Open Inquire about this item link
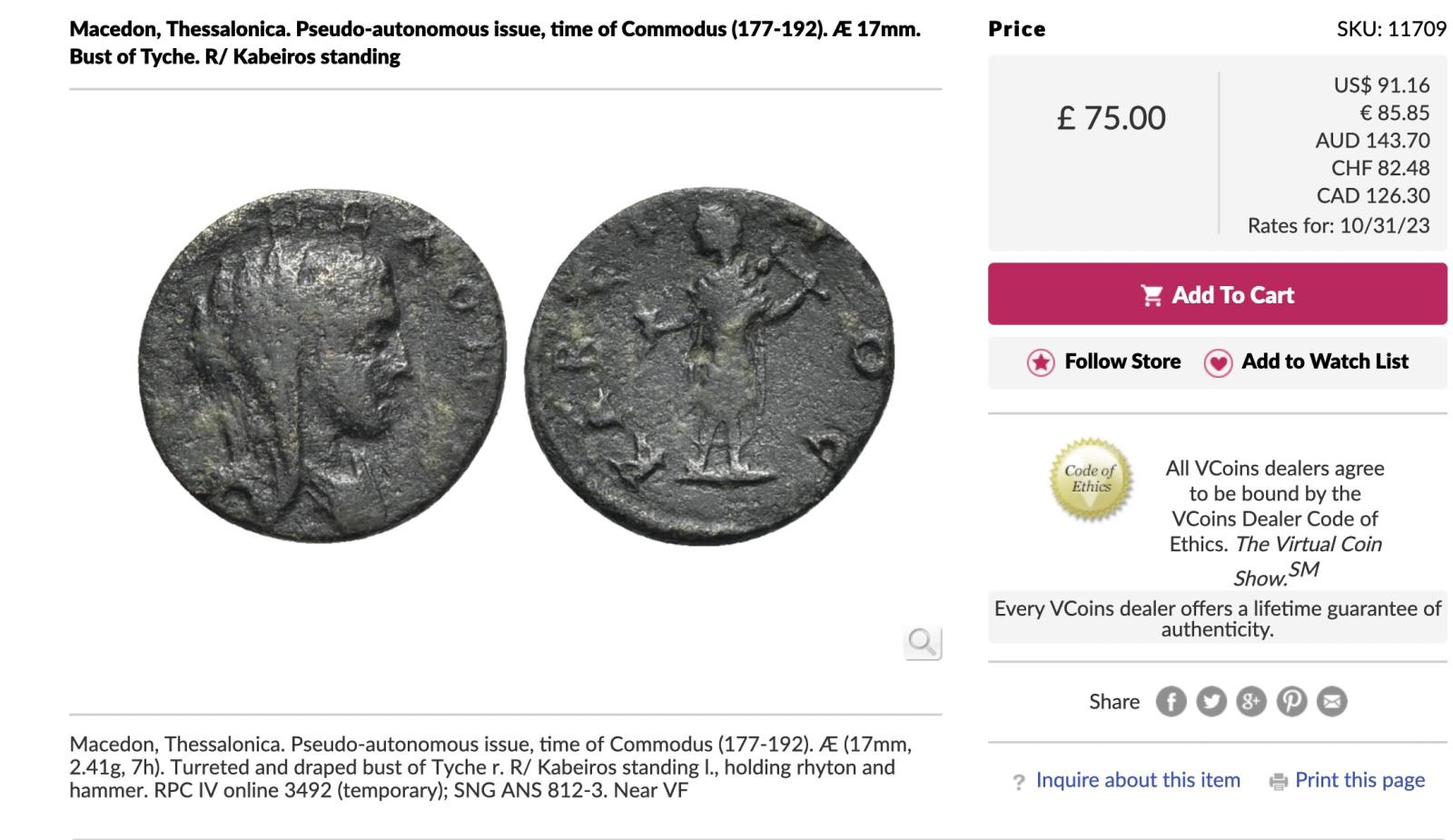Screen dimensions: 1453x840 [1138, 780]
